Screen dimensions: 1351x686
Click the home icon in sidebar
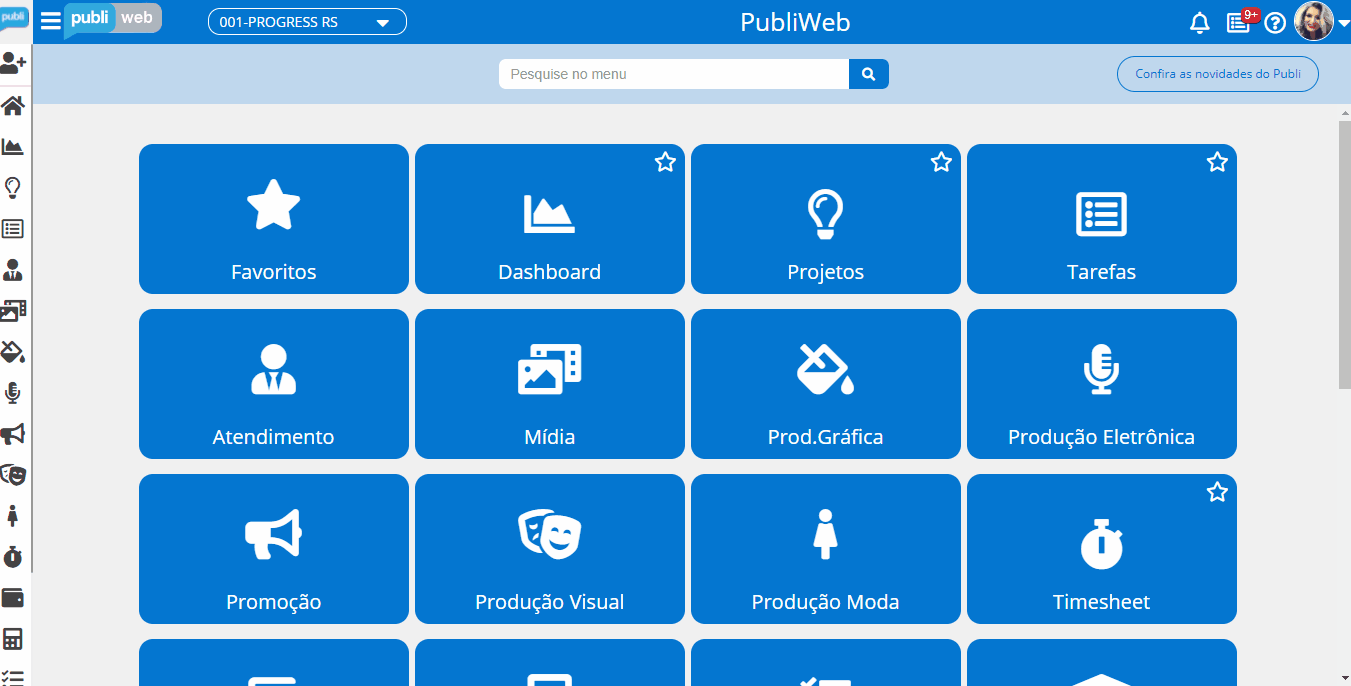[x=13, y=106]
